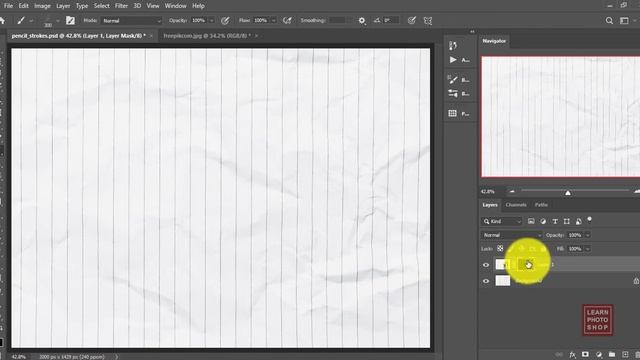Toggle the layer filtering switch

(589, 220)
